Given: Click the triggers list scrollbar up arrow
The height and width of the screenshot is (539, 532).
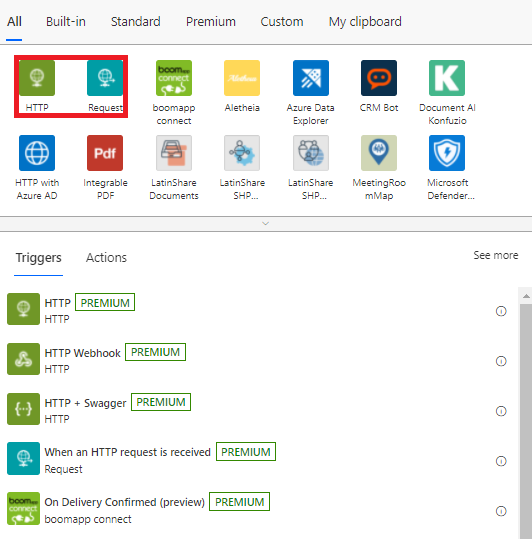Looking at the screenshot, I should (x=526, y=296).
